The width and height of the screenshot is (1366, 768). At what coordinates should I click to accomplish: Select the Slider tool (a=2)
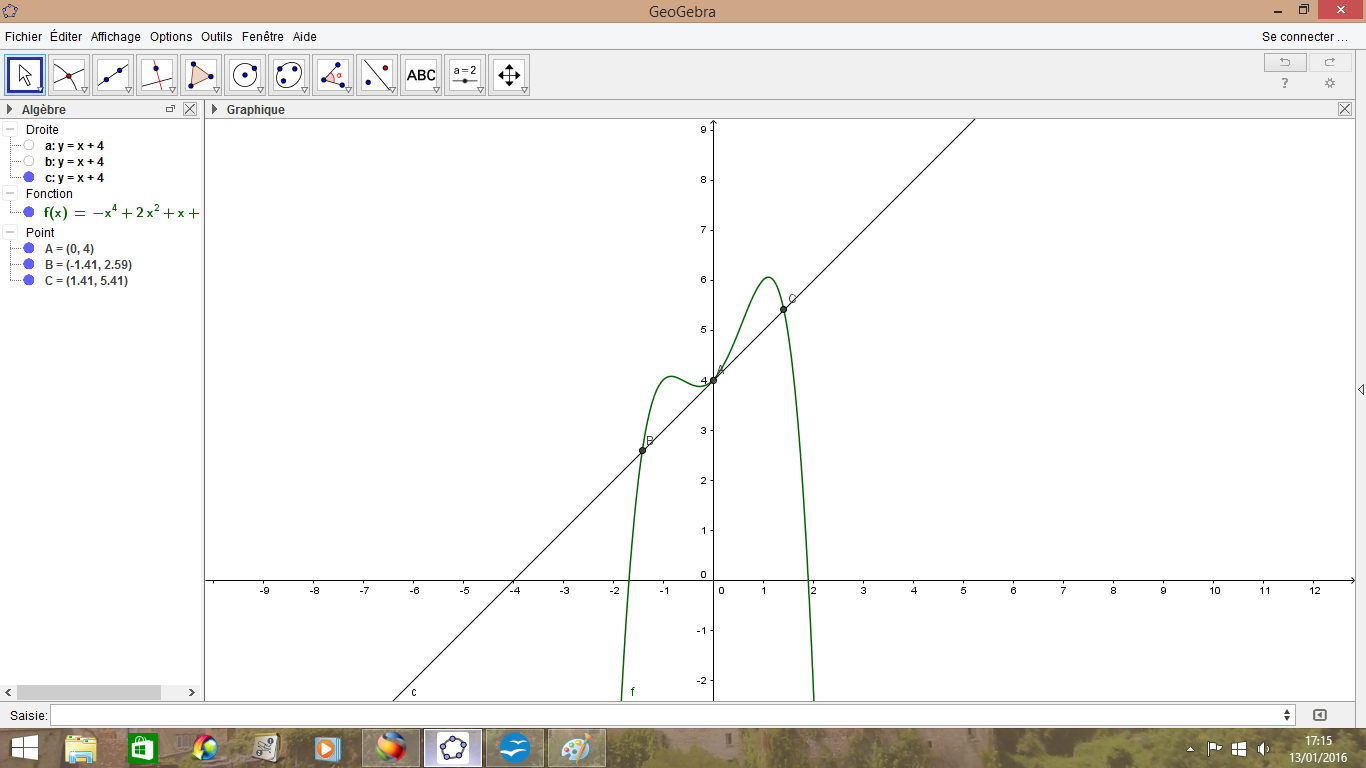click(465, 75)
